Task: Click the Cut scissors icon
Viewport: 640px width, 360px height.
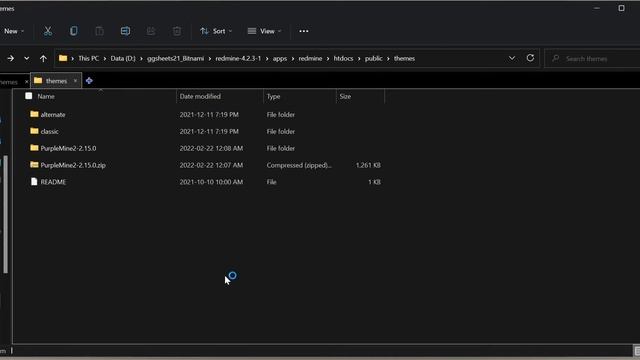Action: click(48, 31)
